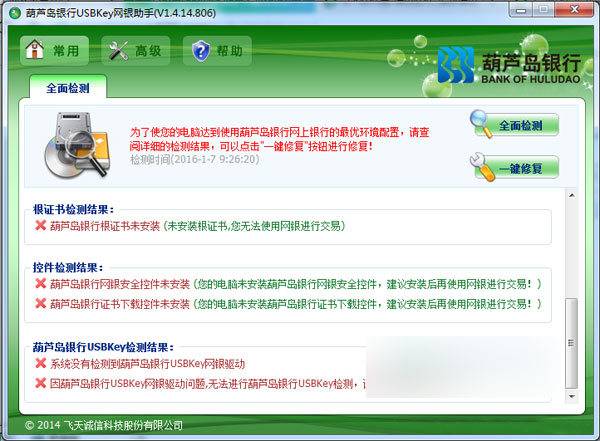Viewport: 600px width, 441px height.
Task: Click the blue question shield icon
Action: click(201, 51)
